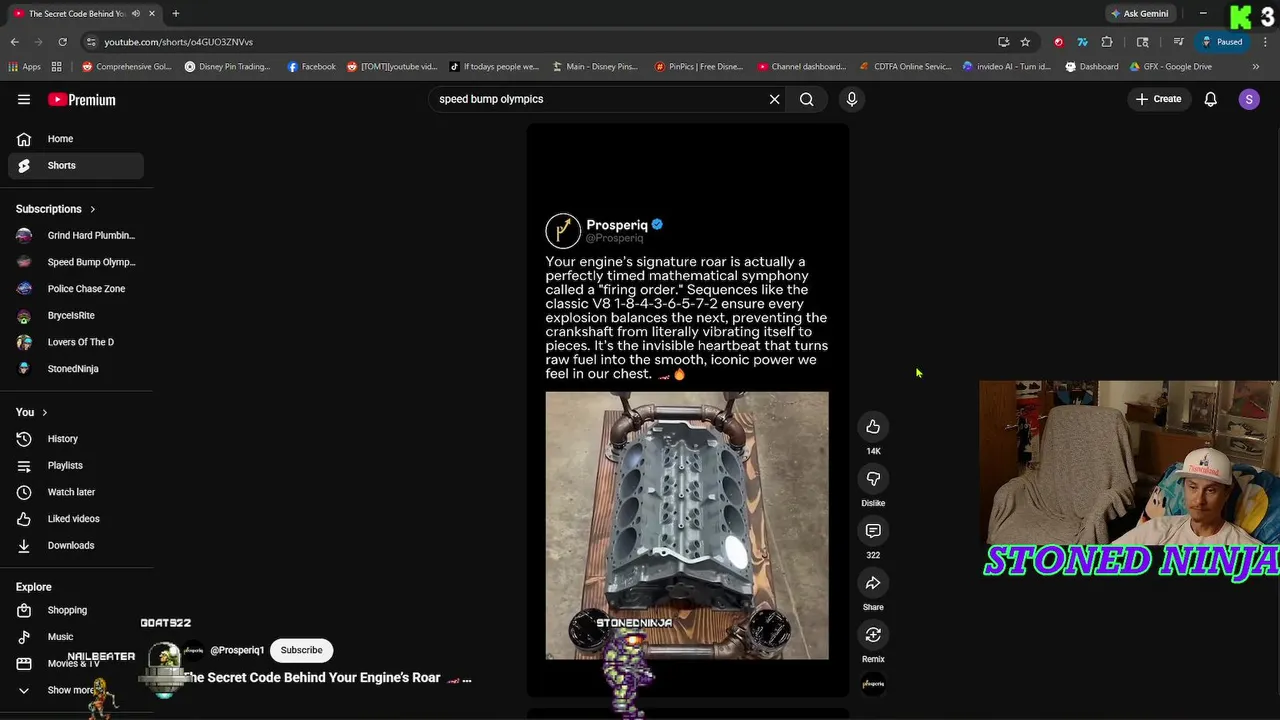
Task: Click the engine block video image
Action: (x=687, y=525)
